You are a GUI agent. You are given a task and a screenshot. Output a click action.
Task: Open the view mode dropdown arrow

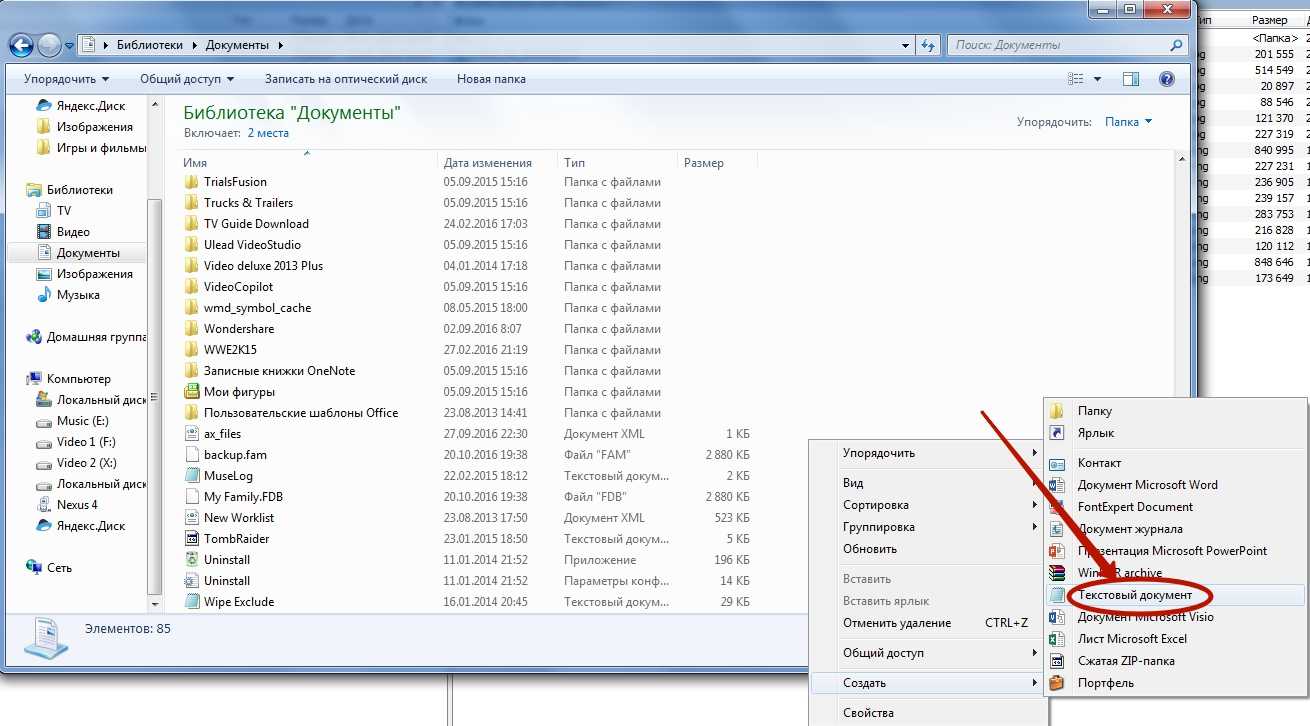1097,79
